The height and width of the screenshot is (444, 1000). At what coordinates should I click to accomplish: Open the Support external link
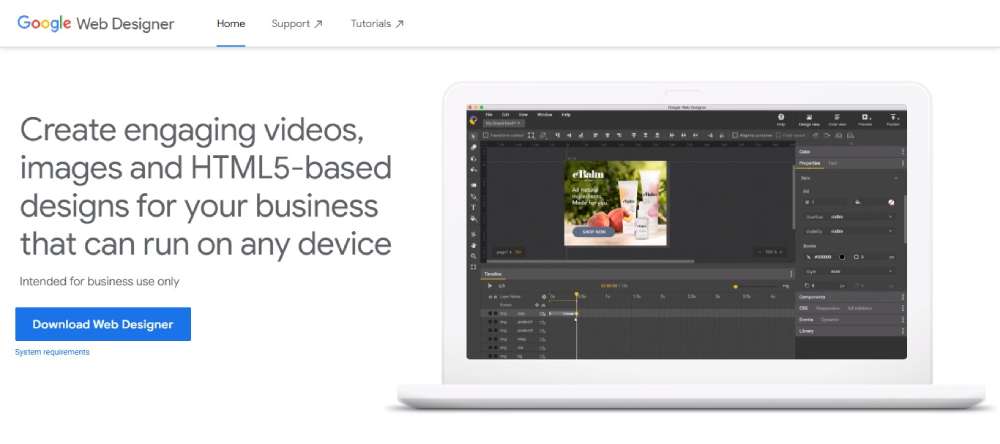pyautogui.click(x=297, y=24)
